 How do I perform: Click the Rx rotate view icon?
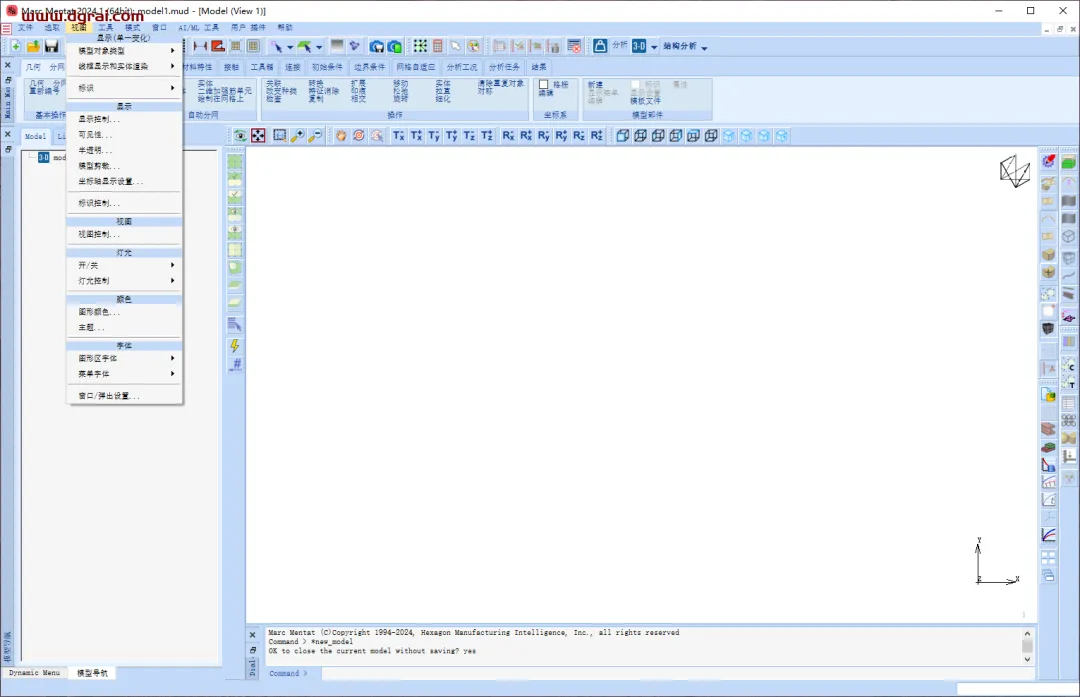[x=508, y=136]
